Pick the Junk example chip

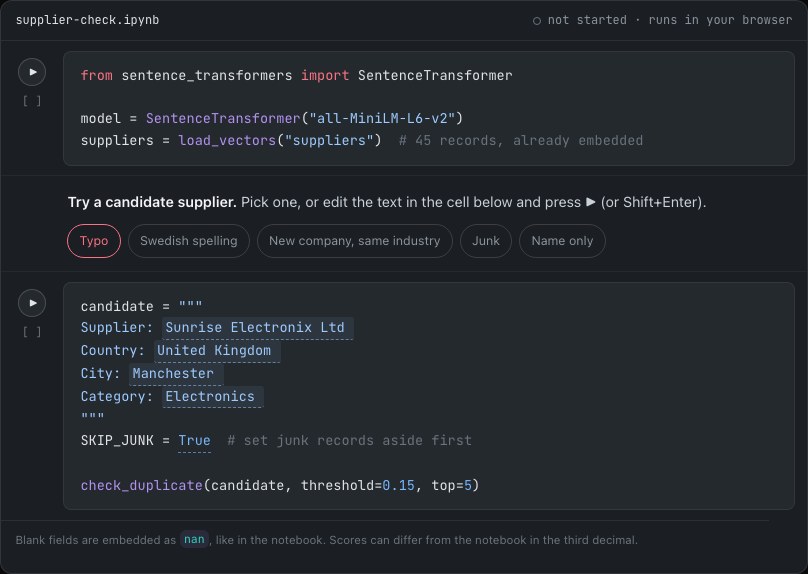[x=486, y=241]
